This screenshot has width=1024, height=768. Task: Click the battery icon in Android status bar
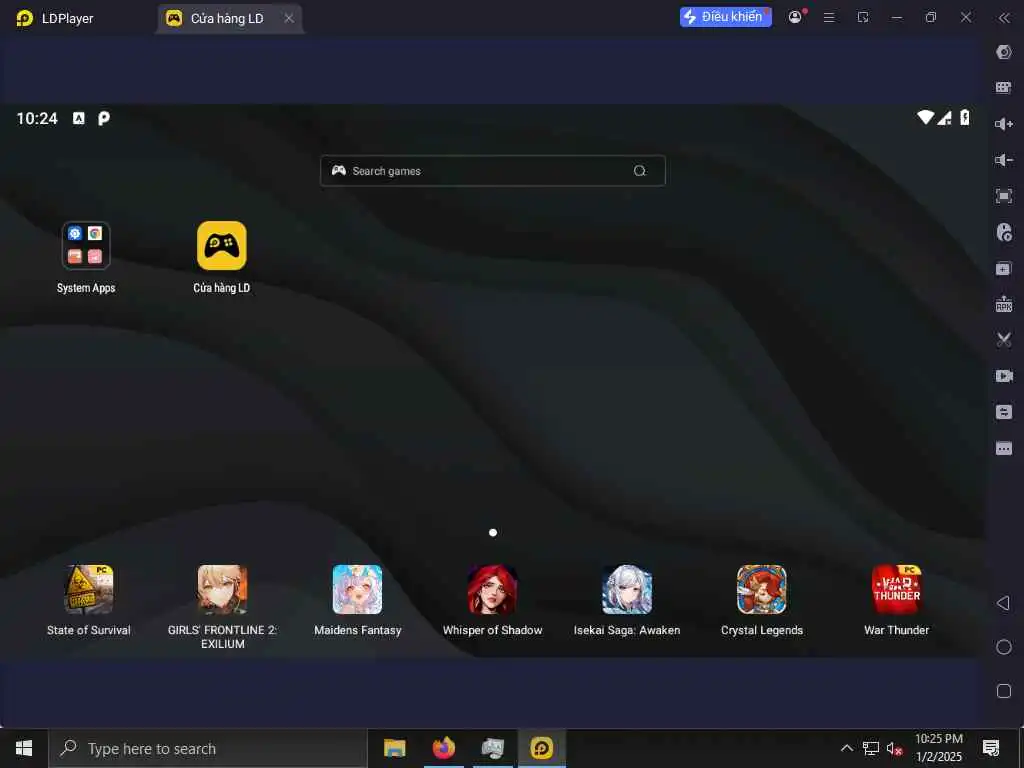[x=965, y=118]
